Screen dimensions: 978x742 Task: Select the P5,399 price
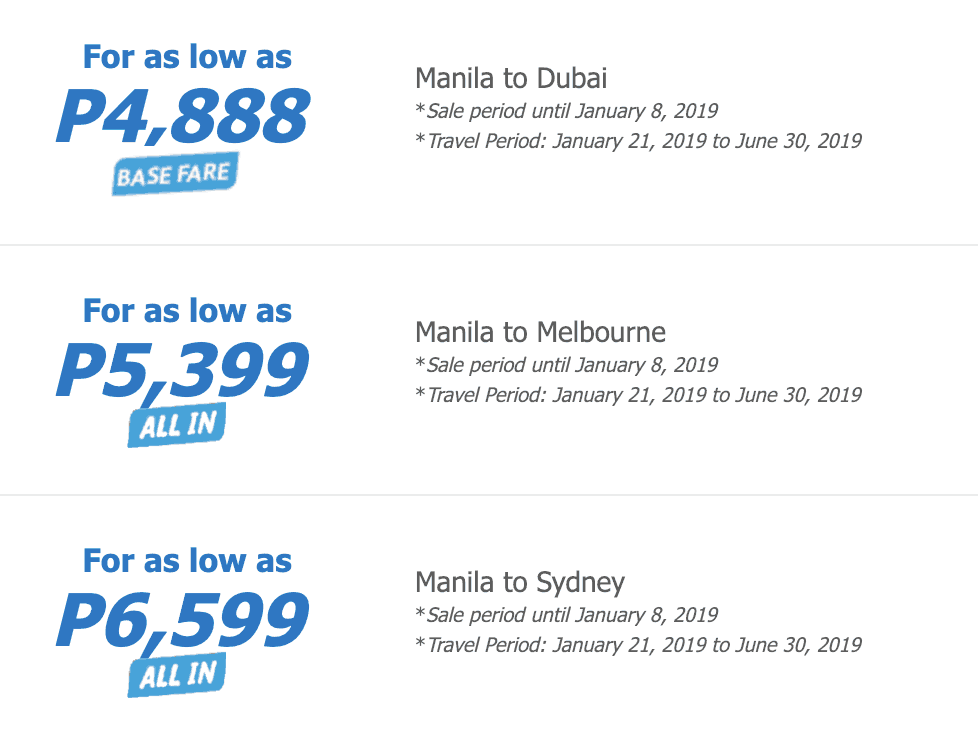click(183, 370)
